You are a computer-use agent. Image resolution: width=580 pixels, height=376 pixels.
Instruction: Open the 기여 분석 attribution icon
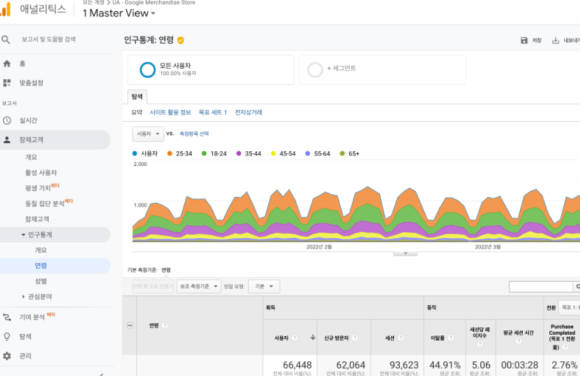tap(7, 317)
